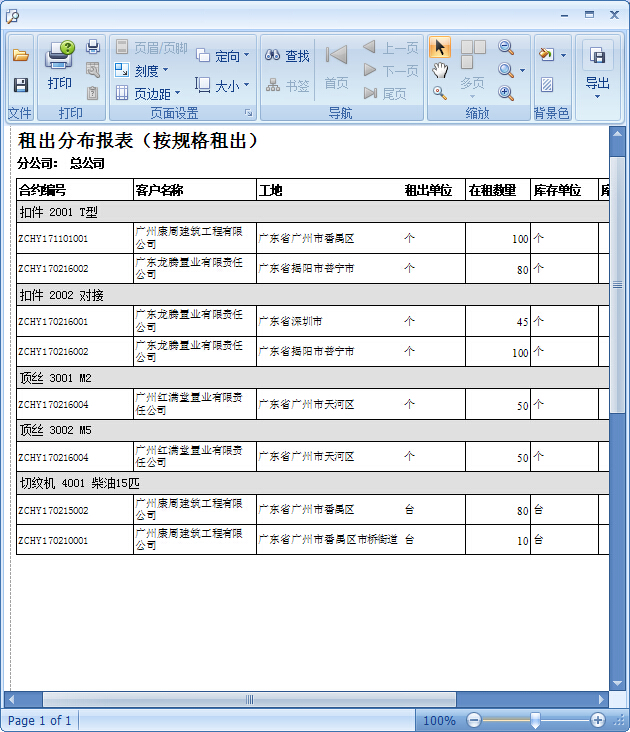Click the vertical scrollbar thumb

pyautogui.click(x=617, y=285)
